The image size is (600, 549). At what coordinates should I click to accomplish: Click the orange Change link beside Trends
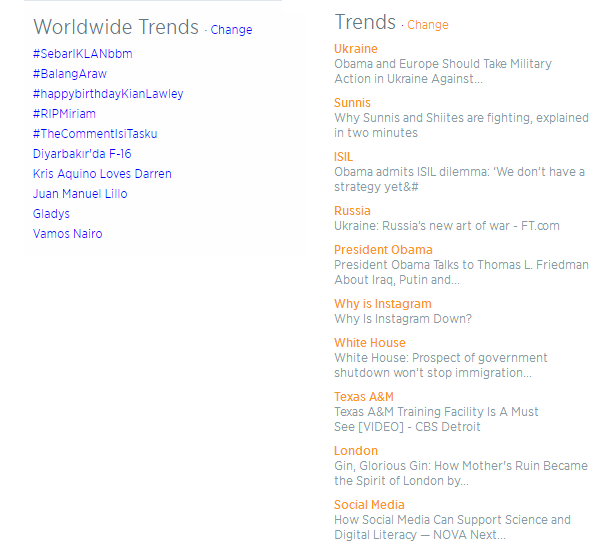[427, 25]
